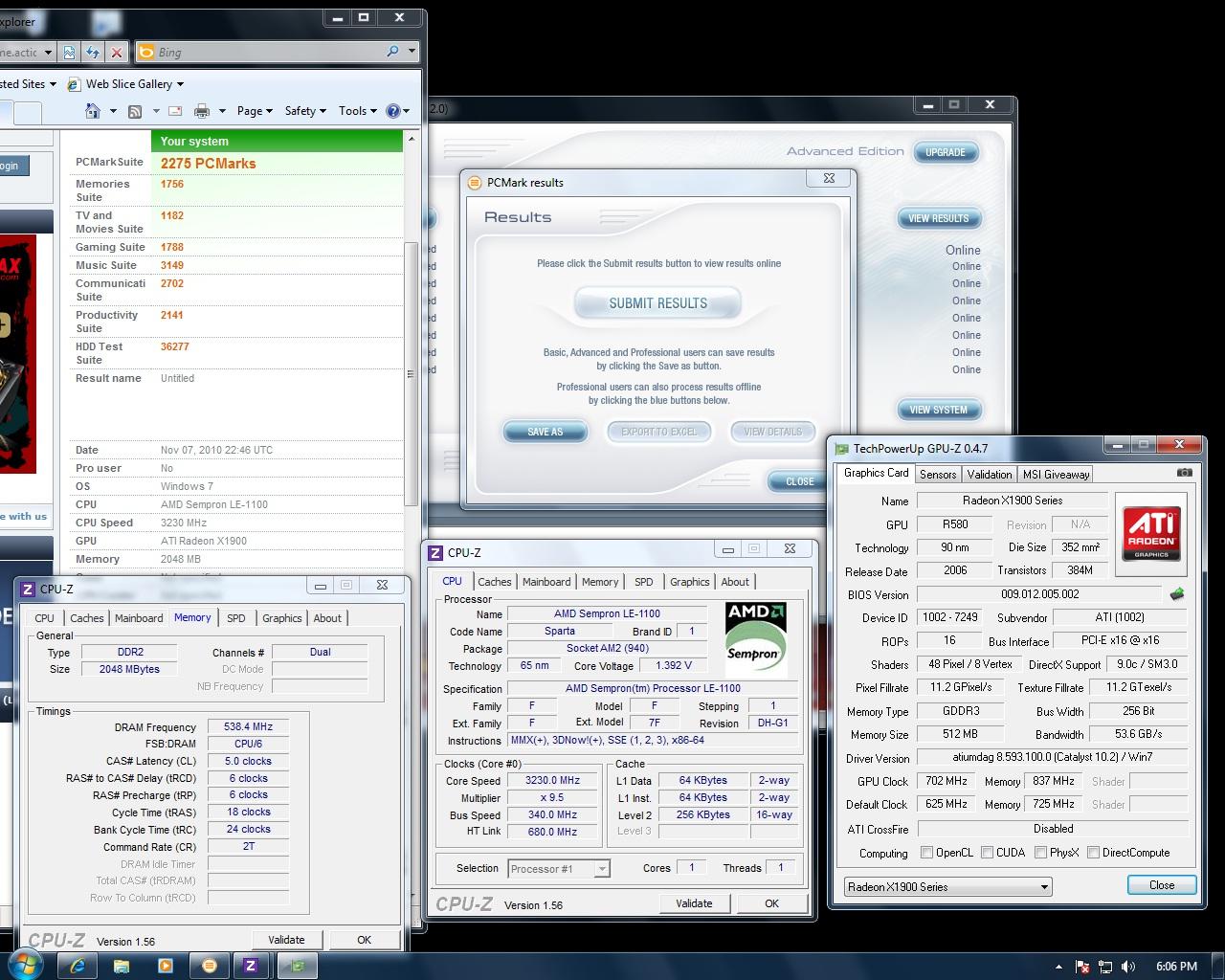
Task: Enable the CUDA checkbox in GPU-Z
Action: click(987, 852)
